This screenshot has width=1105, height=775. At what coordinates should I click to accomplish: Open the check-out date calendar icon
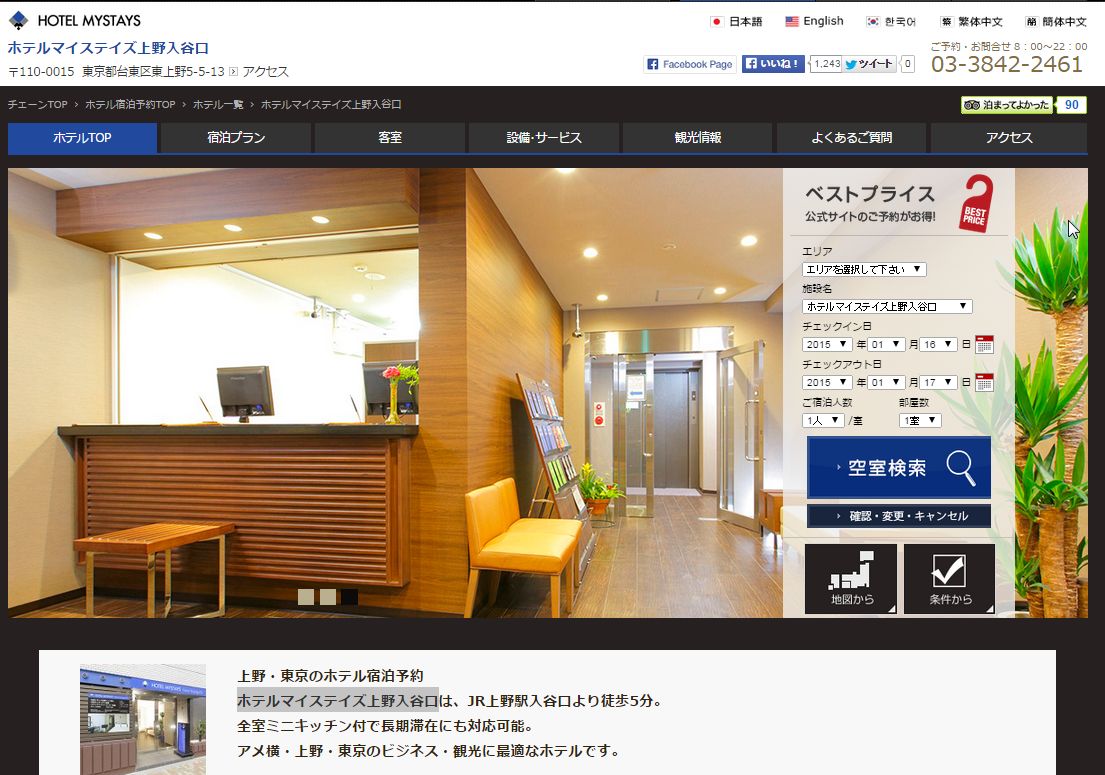point(984,382)
